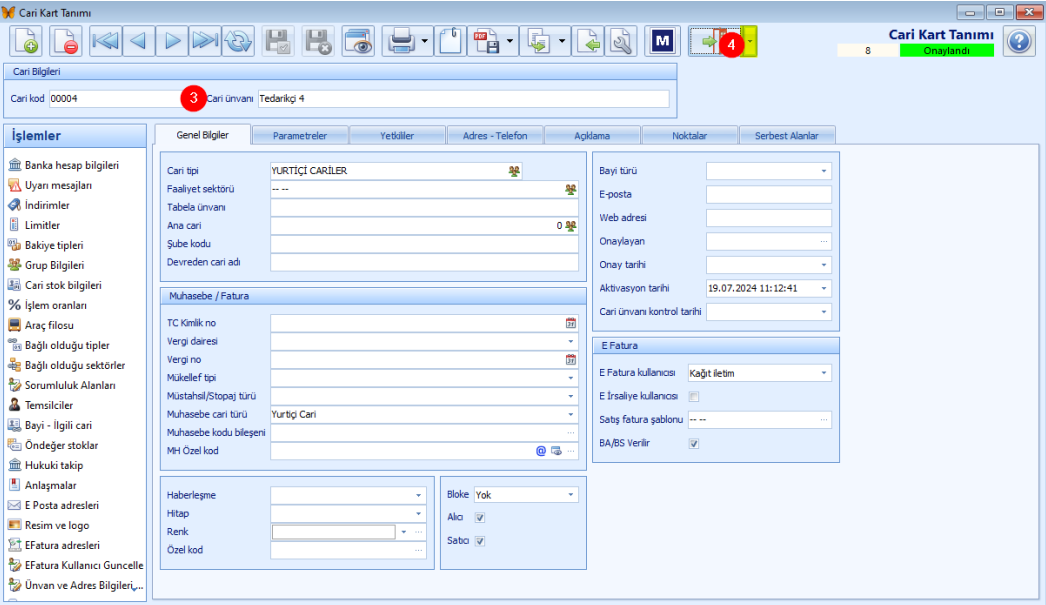This screenshot has width=1046, height=605.
Task: Open the Temsilciler entry
Action: (49, 406)
